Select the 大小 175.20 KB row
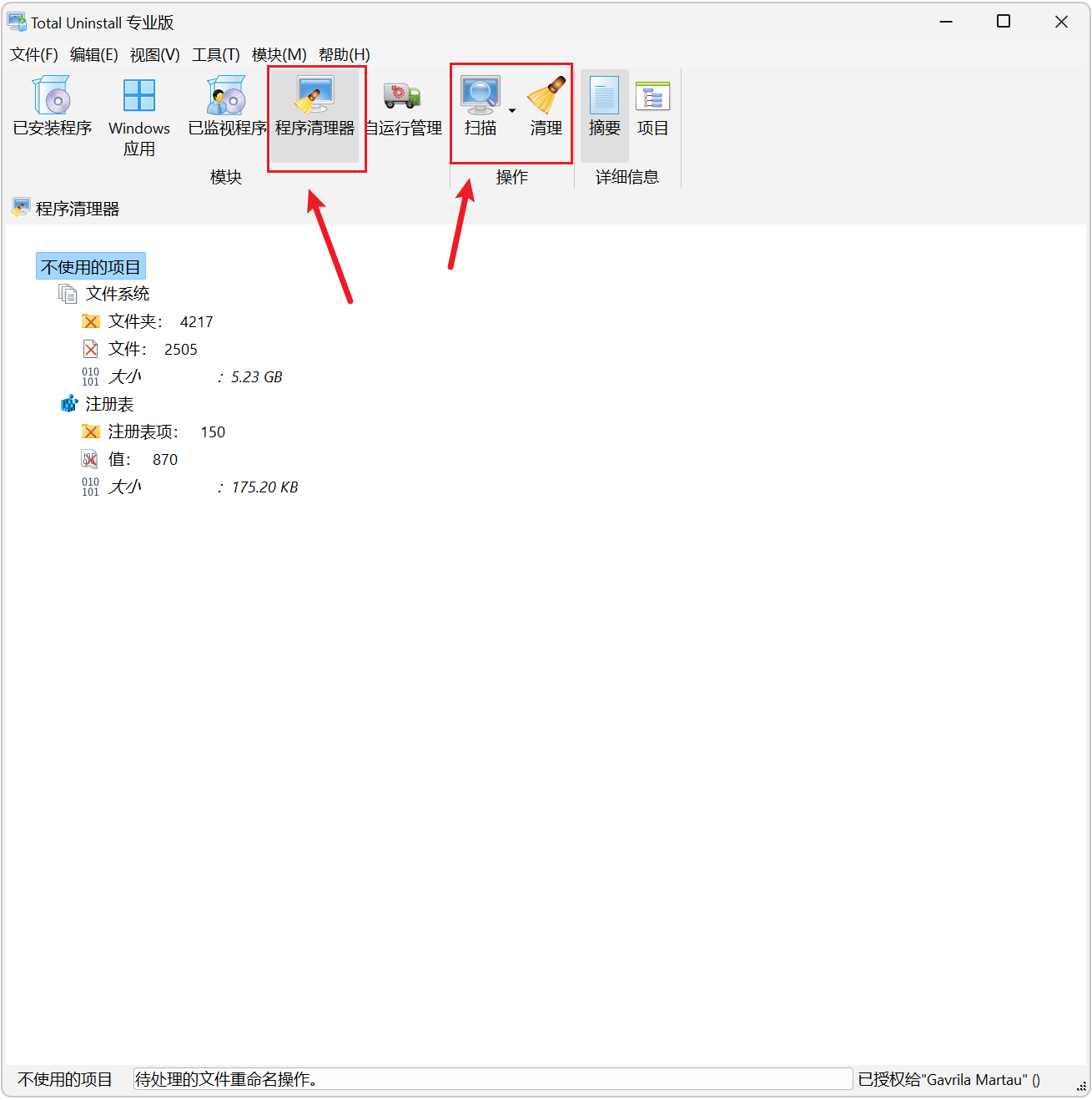The width and height of the screenshot is (1092, 1100). [x=203, y=487]
